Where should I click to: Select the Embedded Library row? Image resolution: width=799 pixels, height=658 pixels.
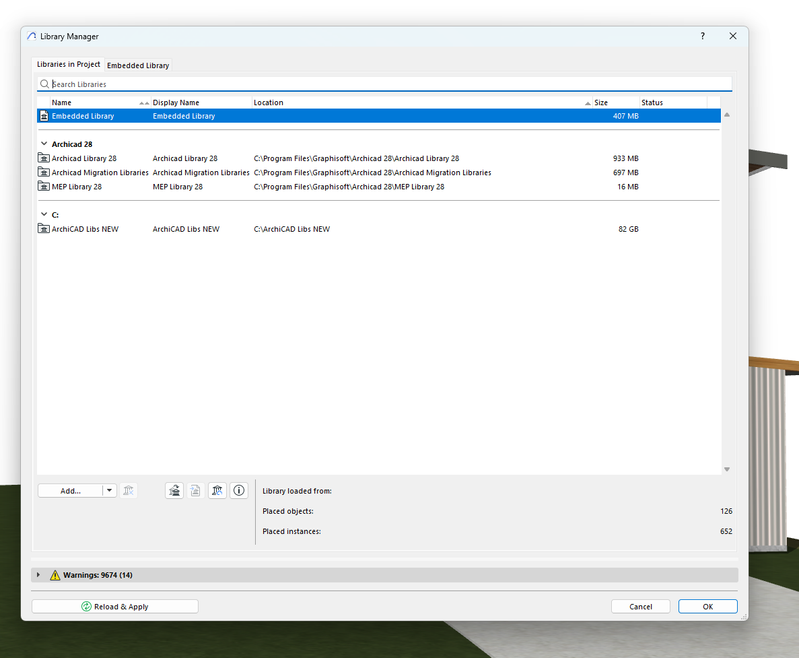click(379, 116)
